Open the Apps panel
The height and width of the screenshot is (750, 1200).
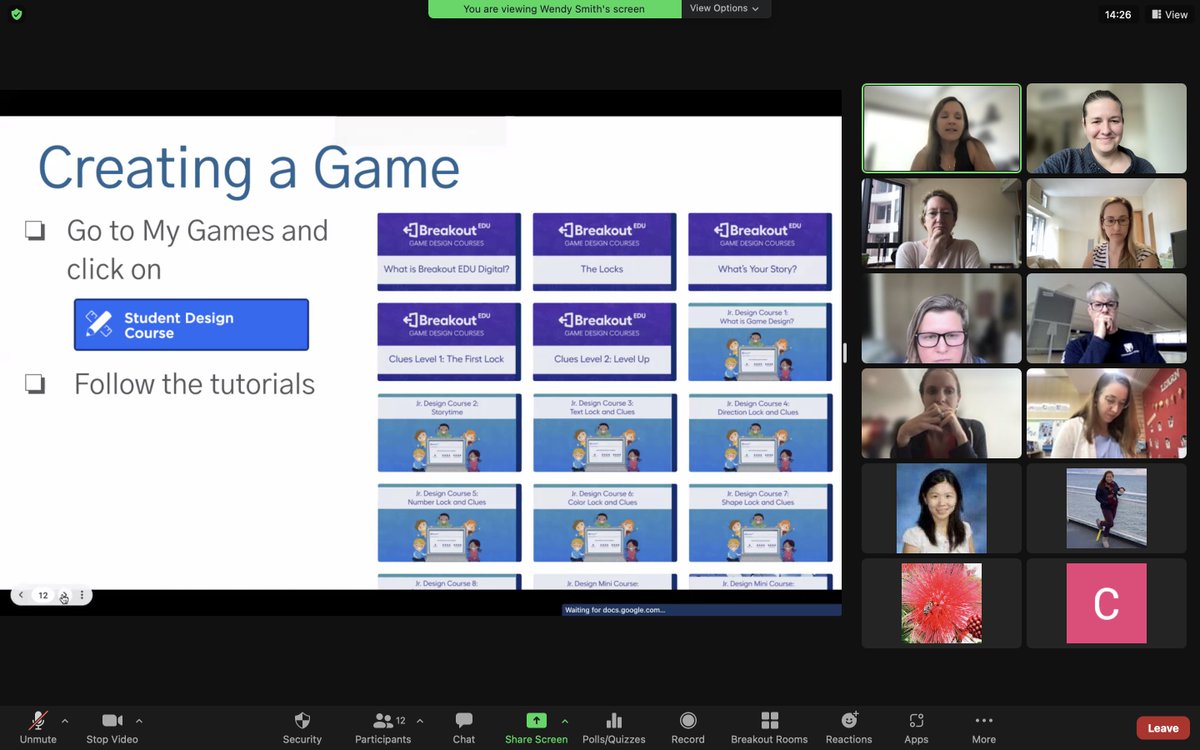pos(916,727)
